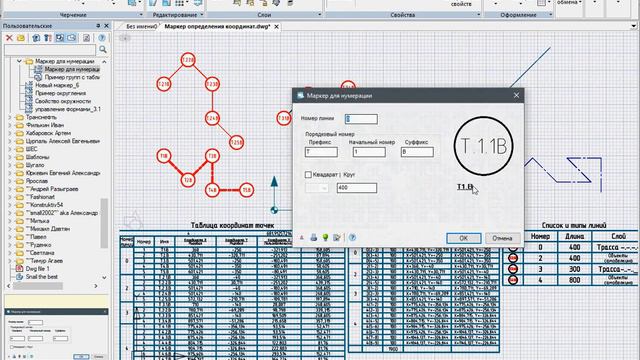Click the Павел folder icon

(19, 237)
